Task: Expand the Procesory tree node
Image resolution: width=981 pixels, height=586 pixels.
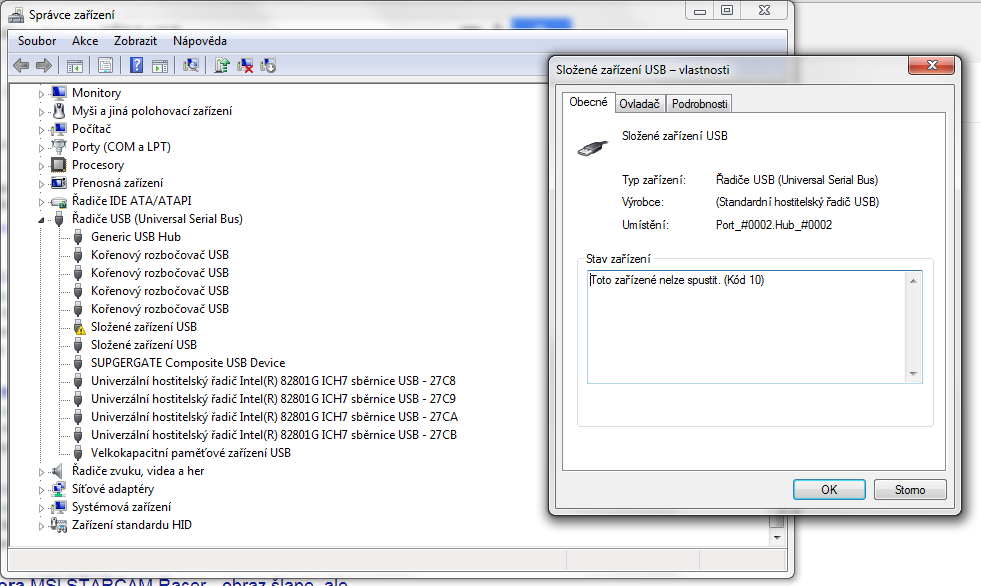Action: [41, 166]
